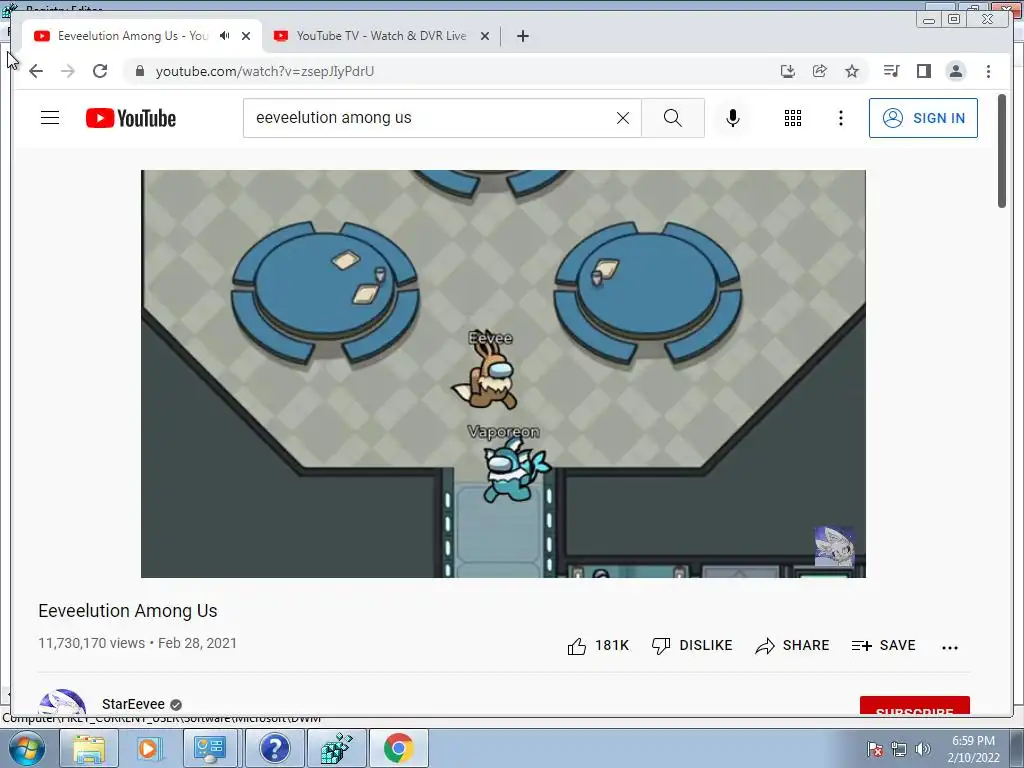Click the channel watermark in video corner

tap(834, 546)
